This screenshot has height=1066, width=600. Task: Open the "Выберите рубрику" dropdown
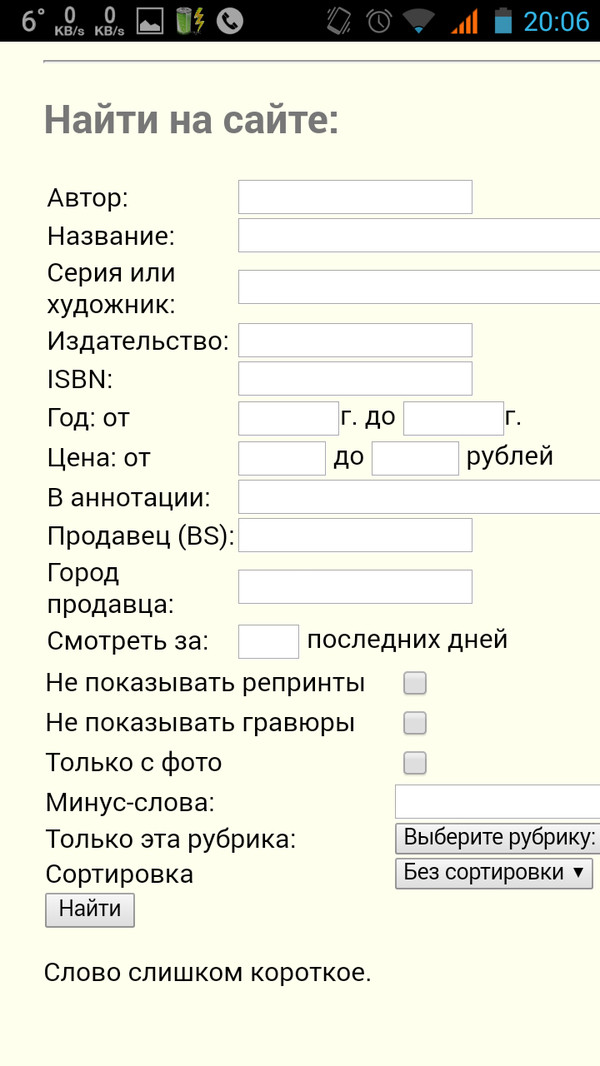coord(497,837)
